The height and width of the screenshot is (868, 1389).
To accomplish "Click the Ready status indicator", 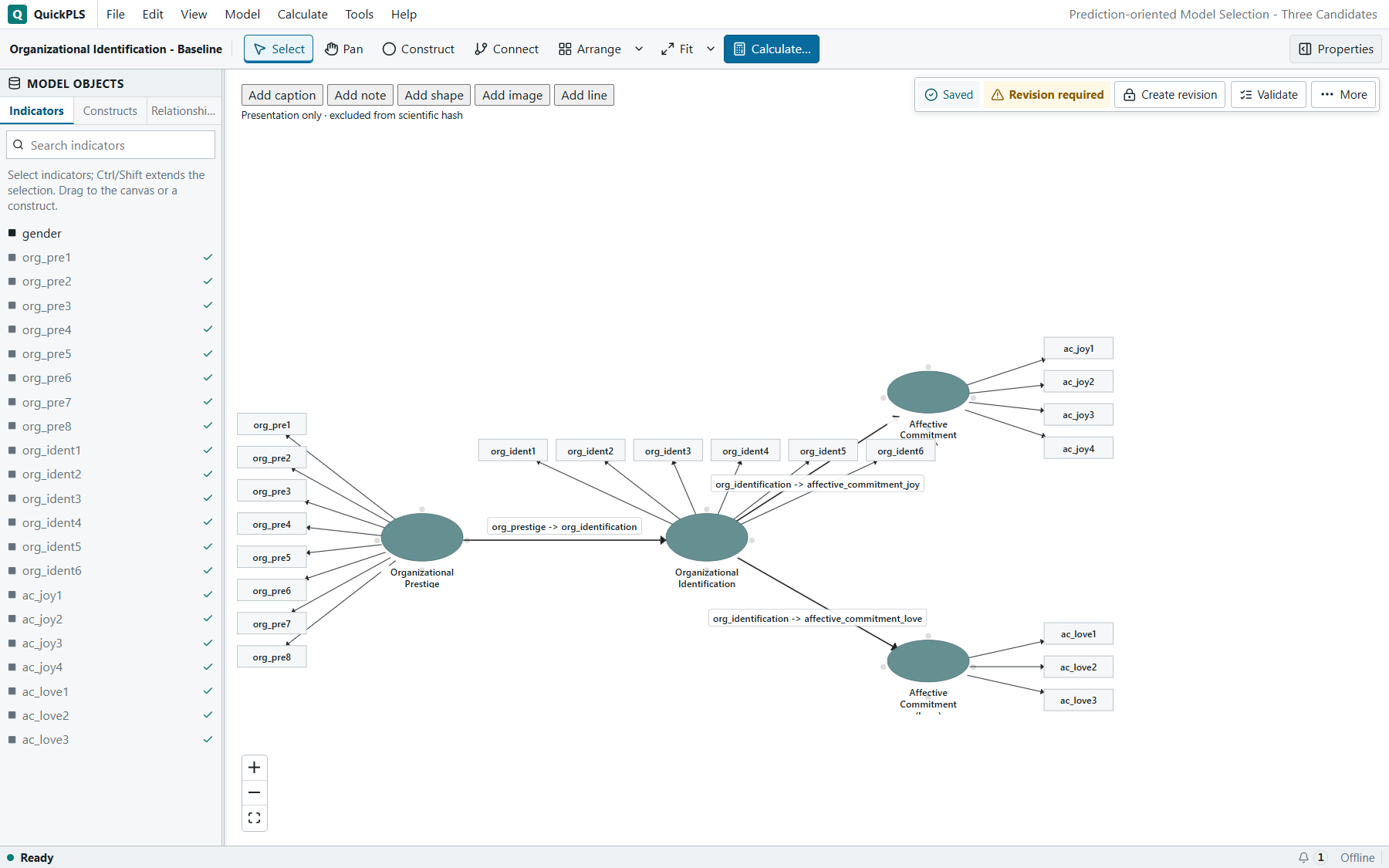I will tap(30, 857).
